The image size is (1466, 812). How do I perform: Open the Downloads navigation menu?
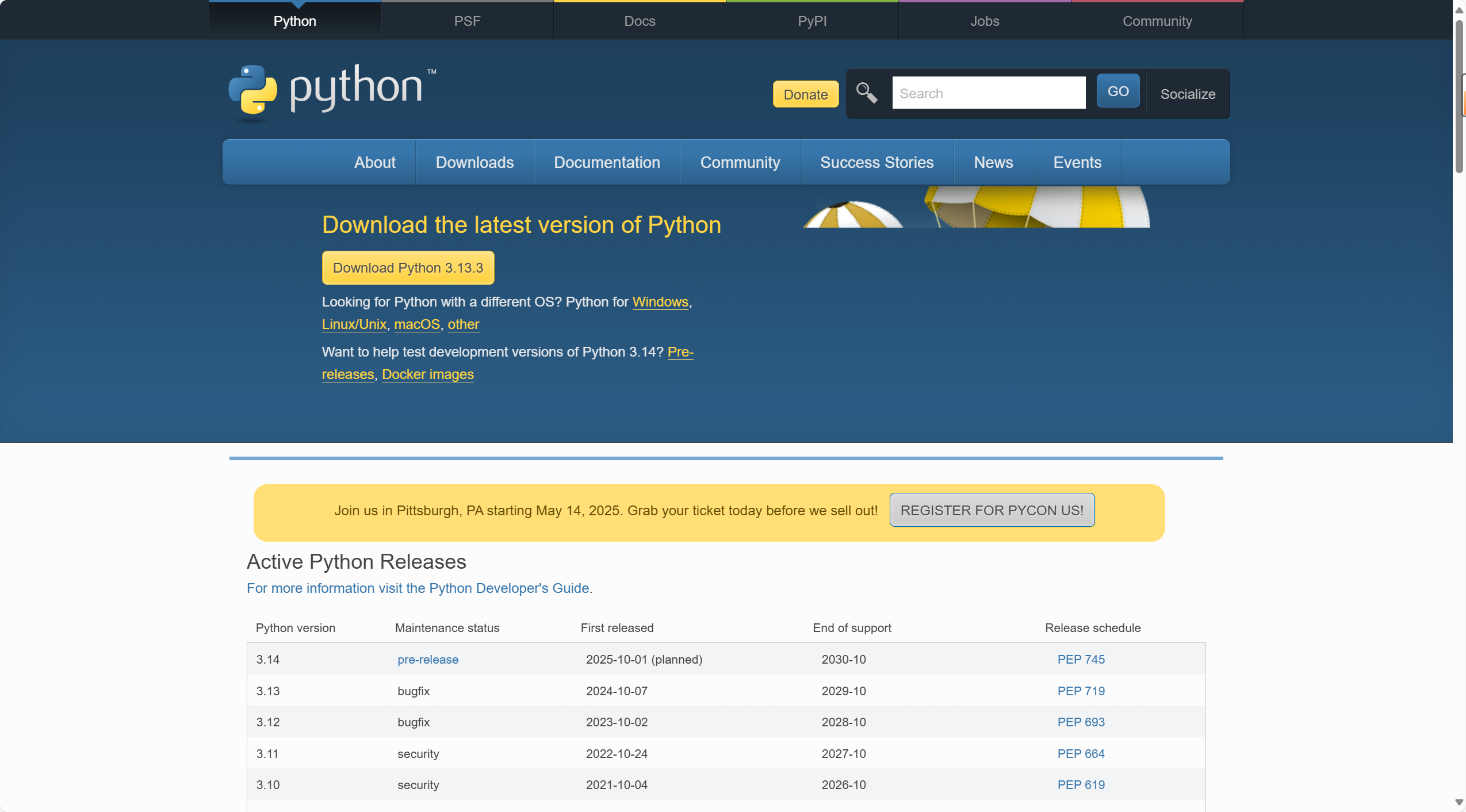pos(474,163)
